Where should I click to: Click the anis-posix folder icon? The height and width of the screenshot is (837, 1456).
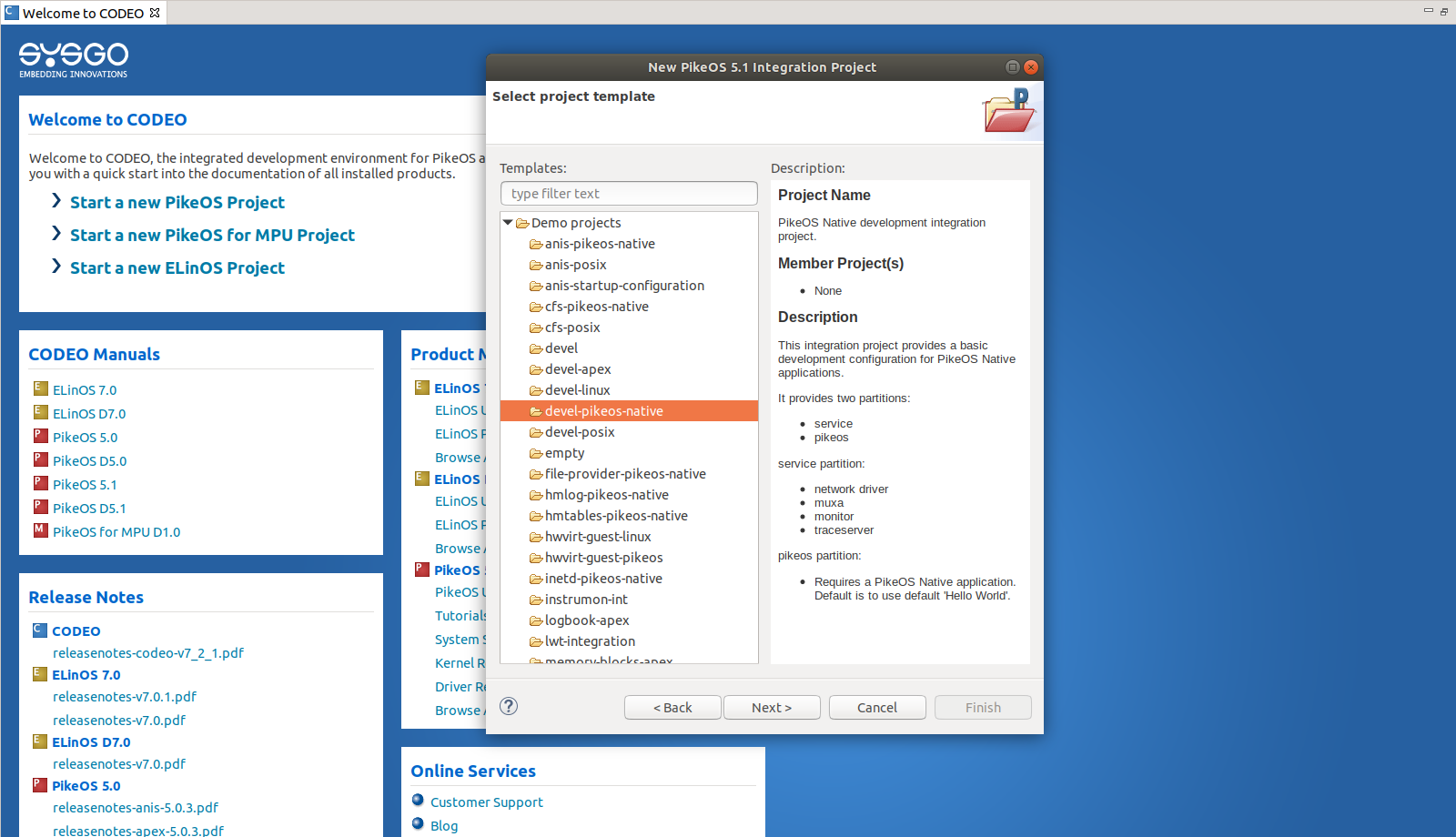click(x=536, y=265)
